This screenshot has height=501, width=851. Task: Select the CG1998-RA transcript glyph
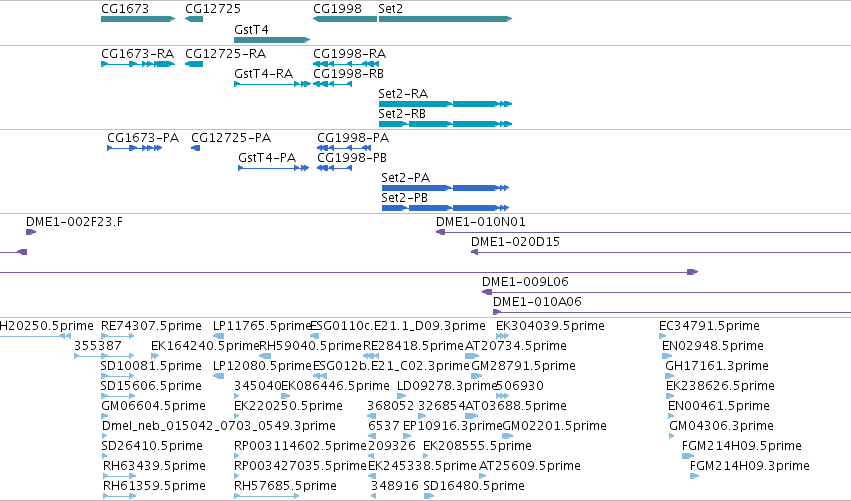pyautogui.click(x=346, y=64)
